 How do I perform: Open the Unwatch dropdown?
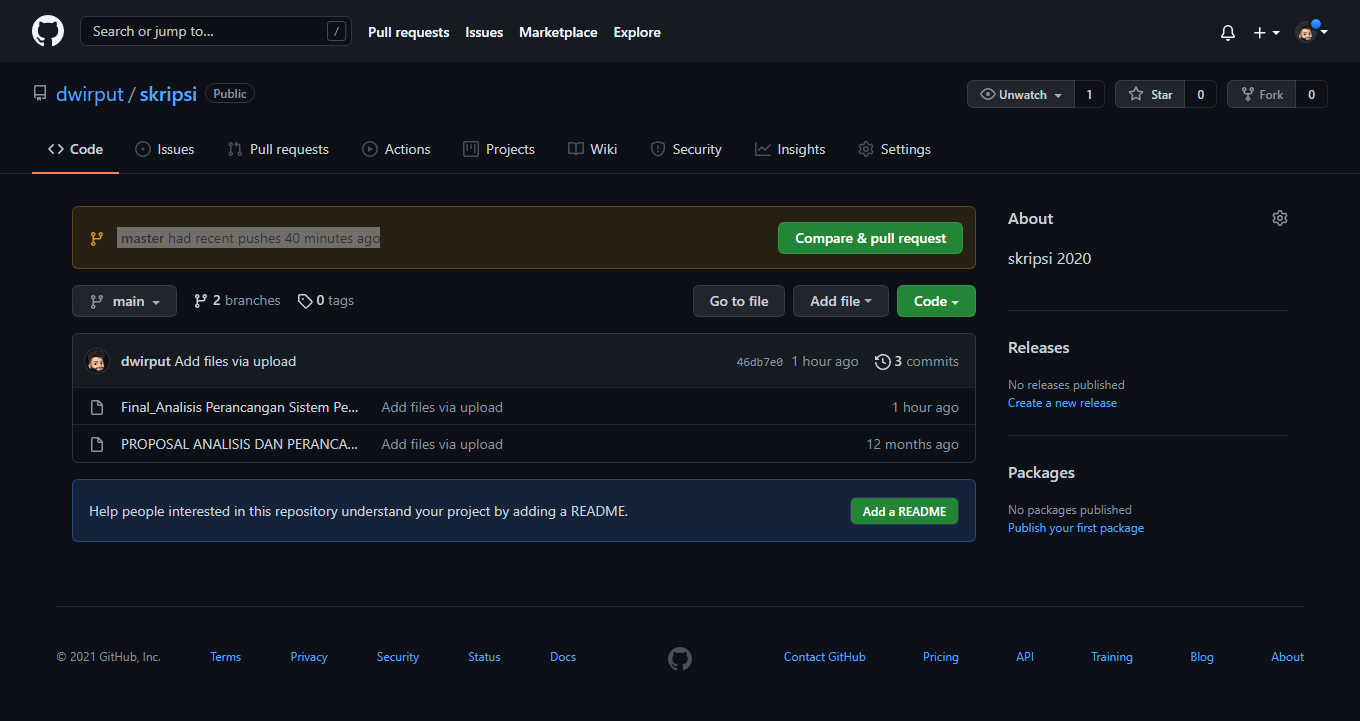coord(1021,94)
